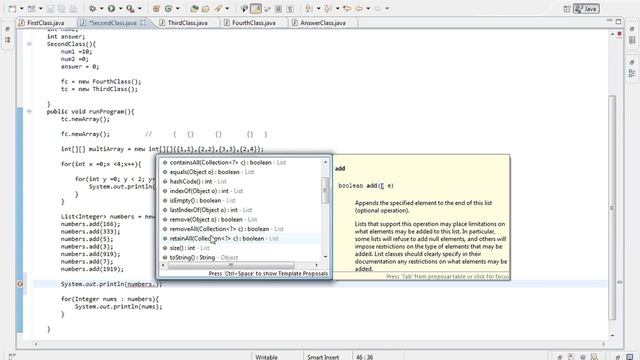Click Package Explorer icon in left trim
640x360 pixels.
pyautogui.click(x=8, y=40)
